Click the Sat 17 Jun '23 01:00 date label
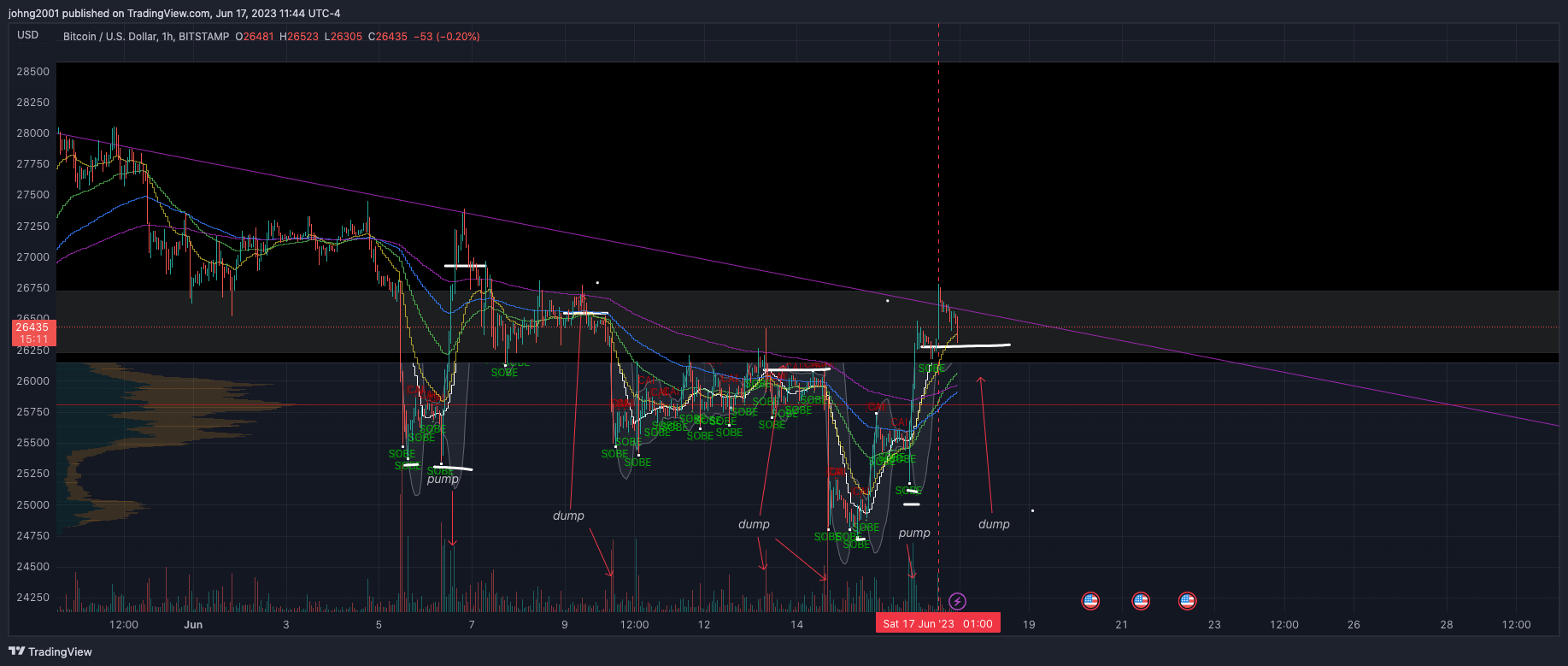The width and height of the screenshot is (1568, 666). [937, 624]
